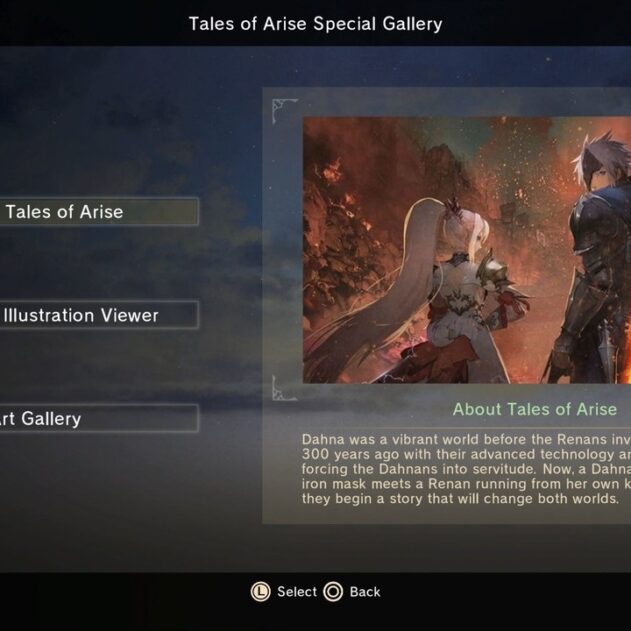
Task: Open the Art Gallery menu option
Action: 99,419
